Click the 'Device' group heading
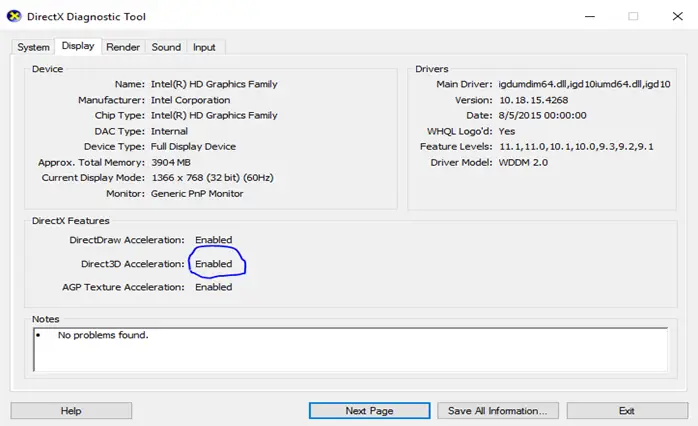 click(x=48, y=69)
